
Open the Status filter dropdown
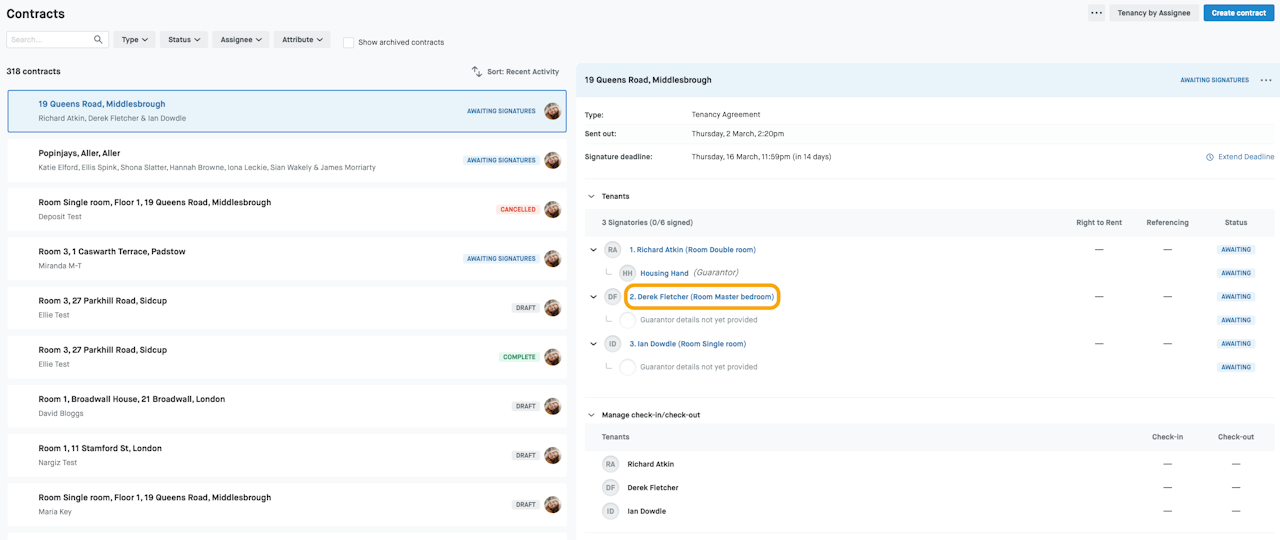pos(183,40)
